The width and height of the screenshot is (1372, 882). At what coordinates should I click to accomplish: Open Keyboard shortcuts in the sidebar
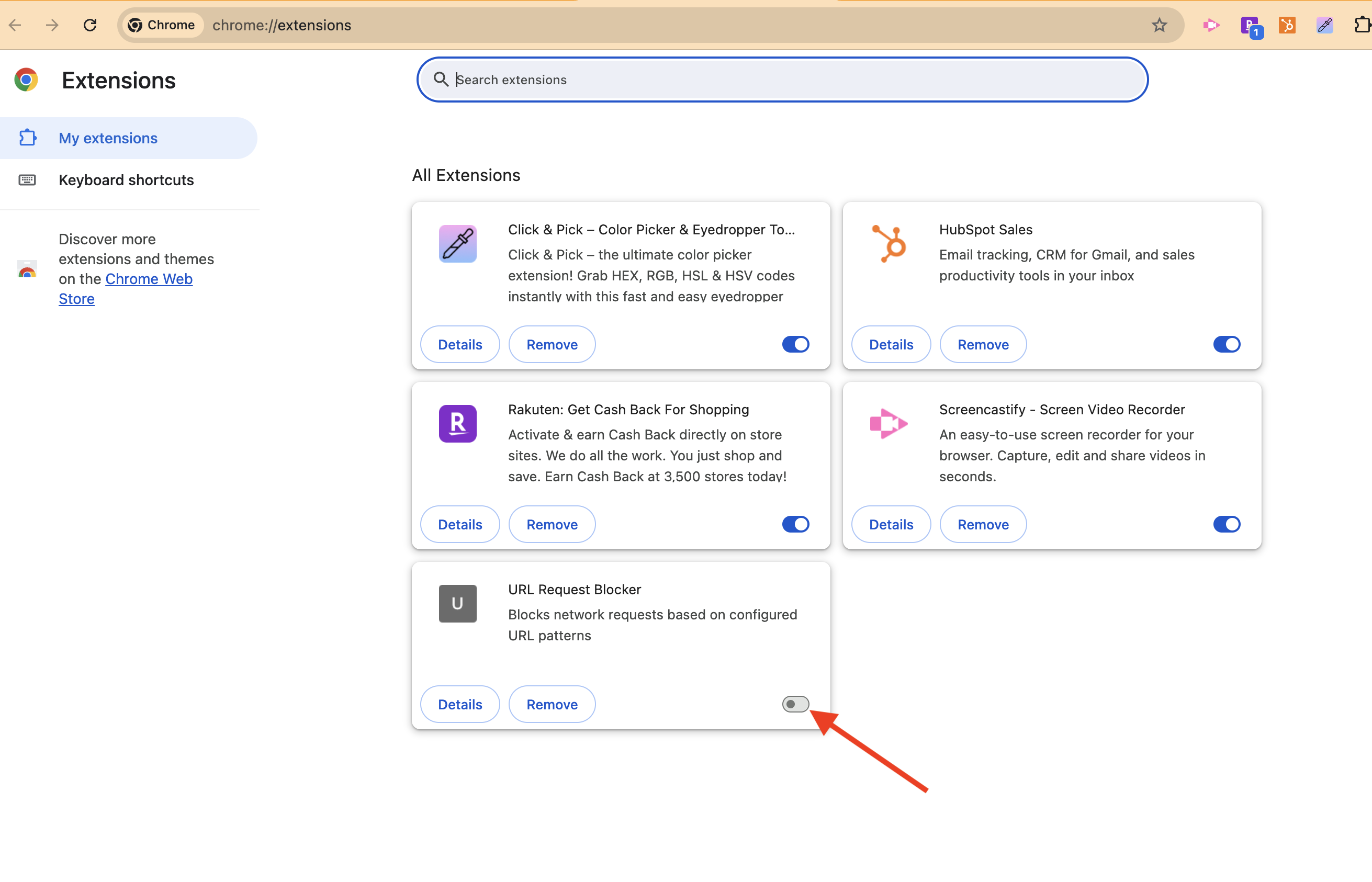pos(128,180)
